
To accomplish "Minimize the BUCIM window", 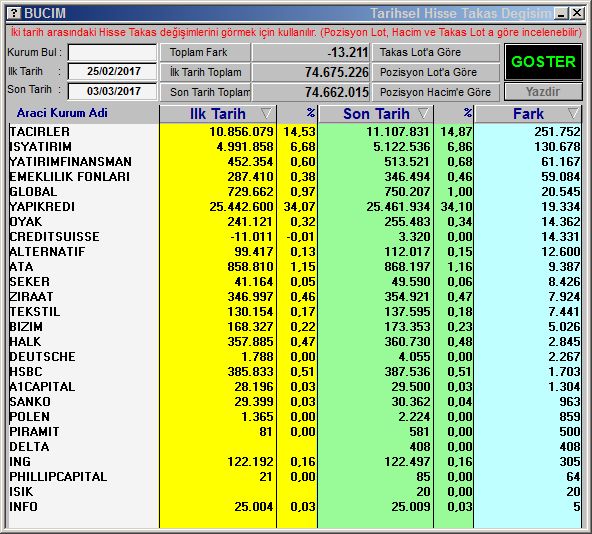I will click(561, 14).
